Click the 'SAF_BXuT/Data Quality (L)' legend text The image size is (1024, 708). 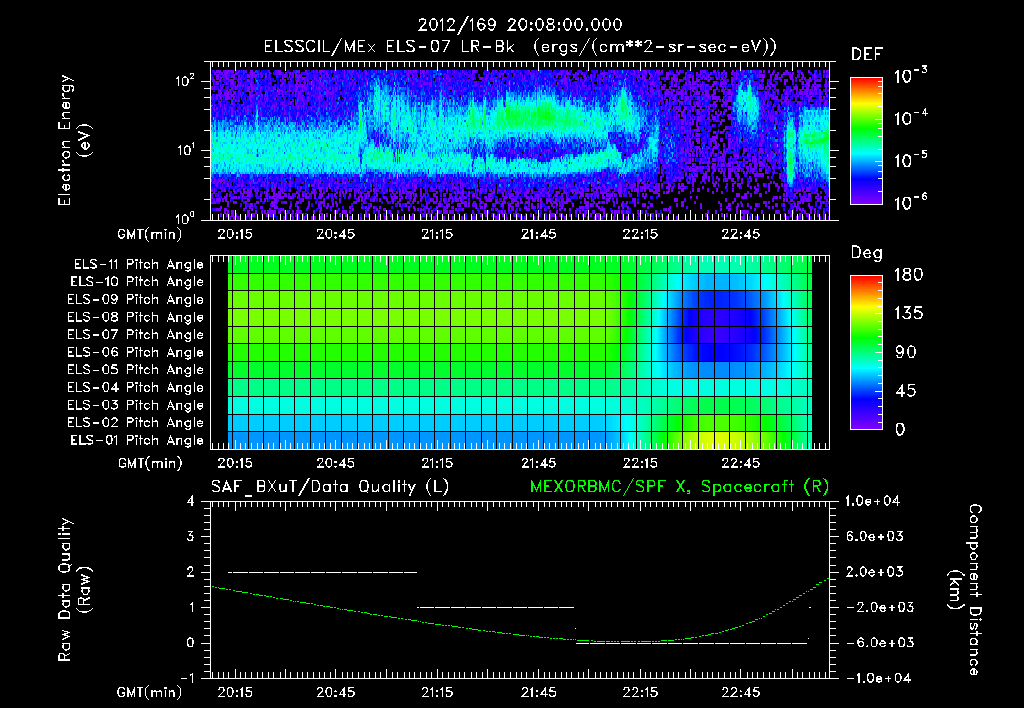330,487
